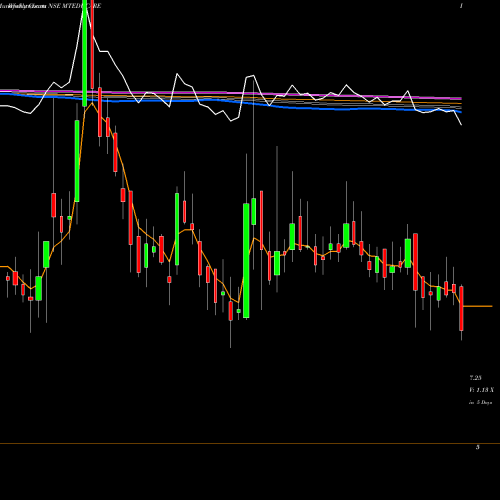
Task: Click the "5" axis label below the orange line
Action: click(x=478, y=447)
